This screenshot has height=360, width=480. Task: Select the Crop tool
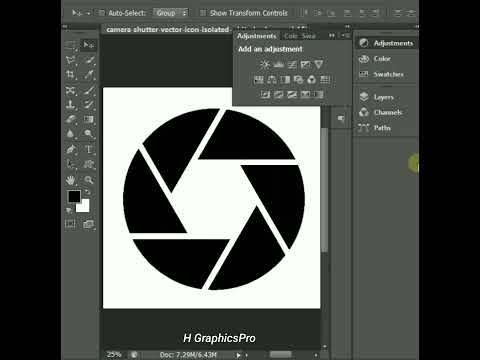pyautogui.click(x=71, y=75)
